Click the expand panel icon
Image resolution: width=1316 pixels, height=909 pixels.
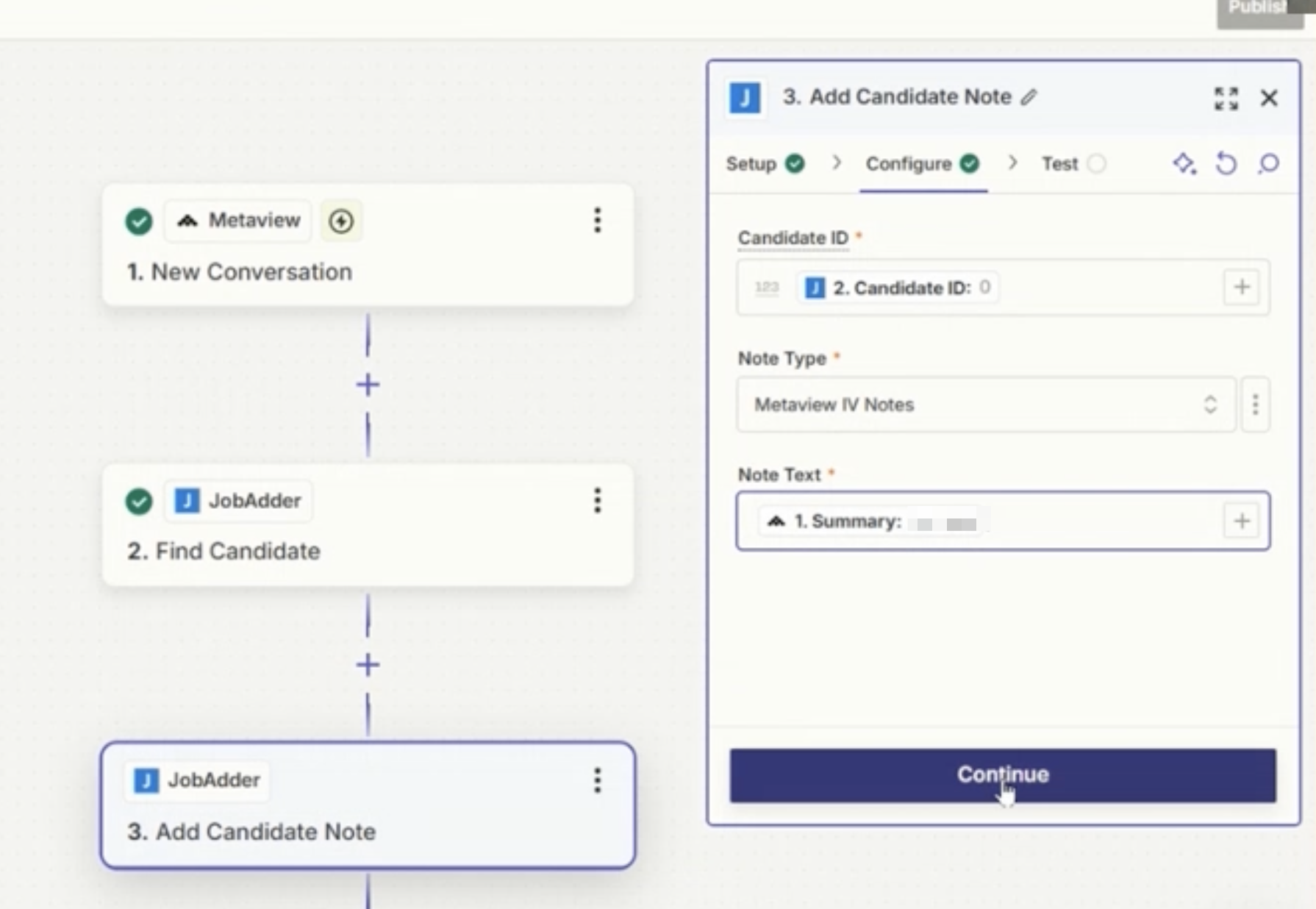pos(1226,98)
